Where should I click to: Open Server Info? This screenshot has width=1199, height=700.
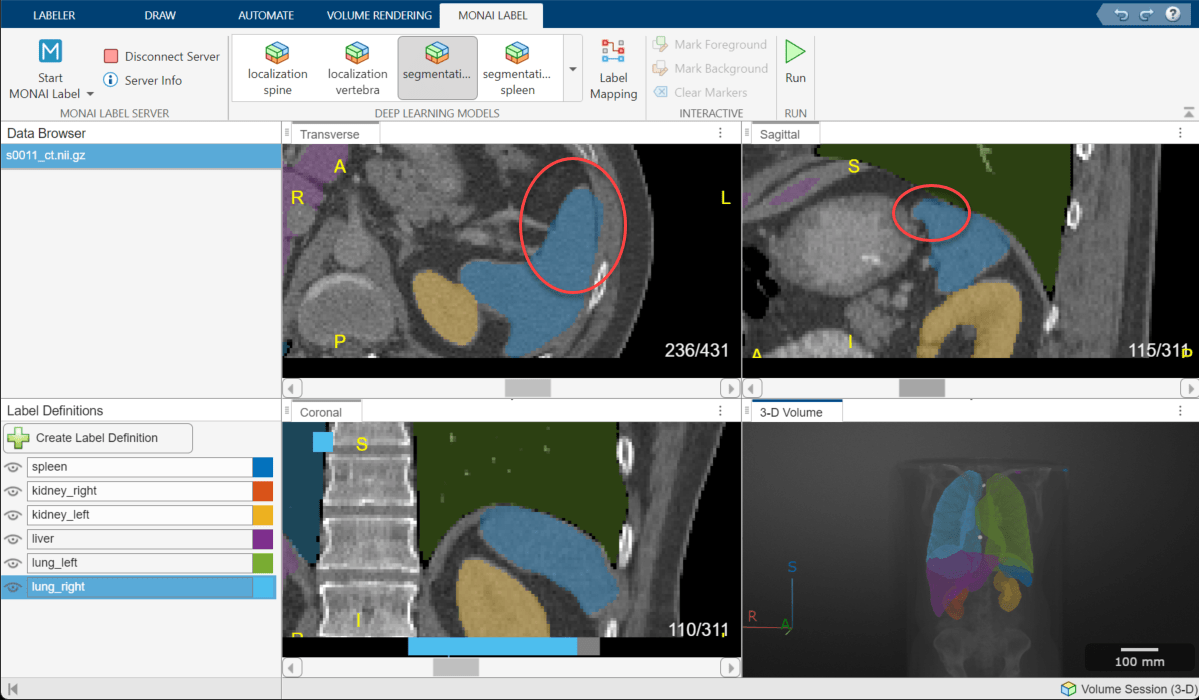click(x=151, y=80)
